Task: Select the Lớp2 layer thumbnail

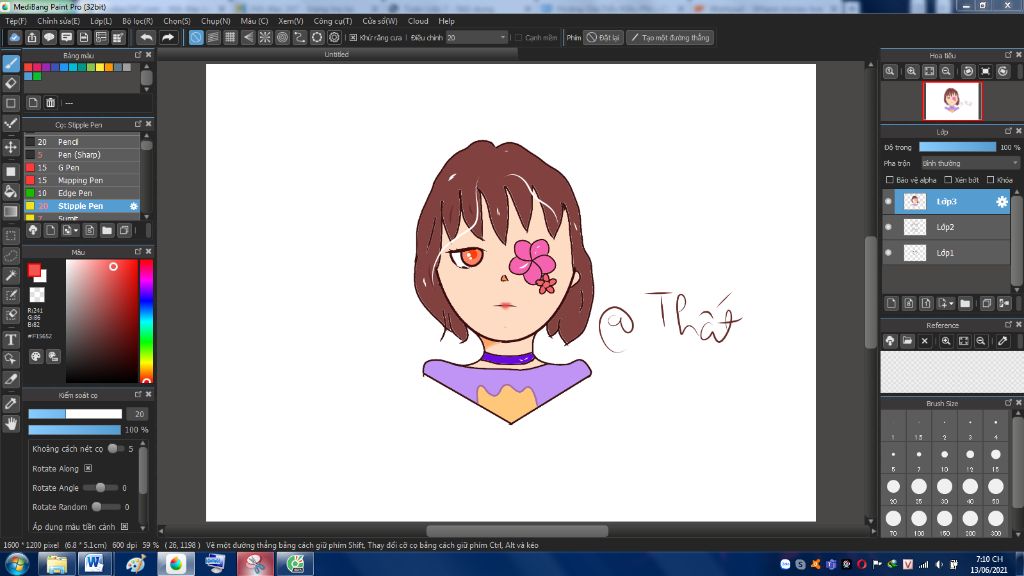Action: coord(914,227)
